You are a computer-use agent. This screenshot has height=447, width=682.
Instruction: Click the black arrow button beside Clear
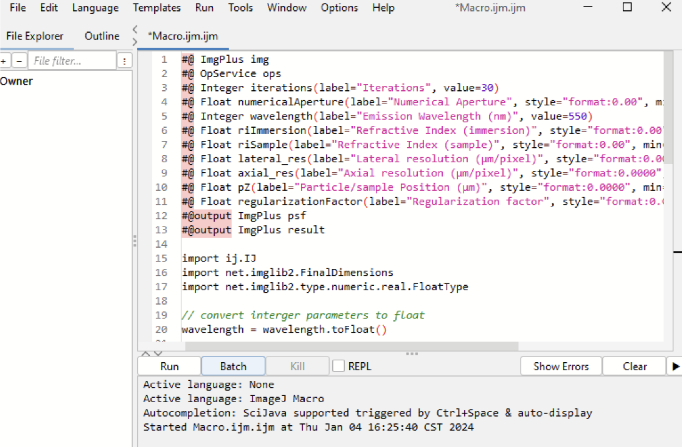click(x=675, y=366)
